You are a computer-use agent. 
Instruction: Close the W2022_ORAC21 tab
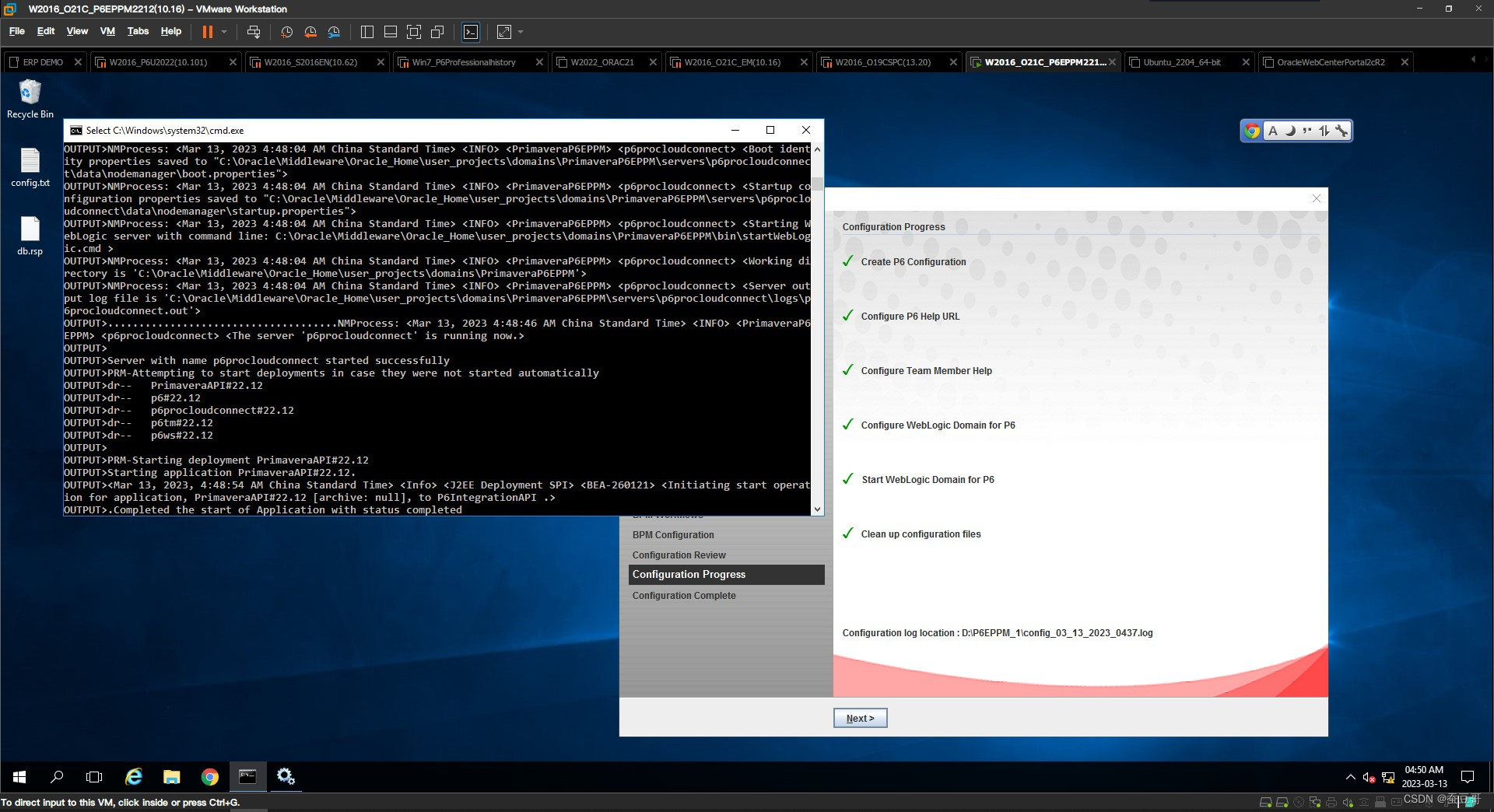653,62
